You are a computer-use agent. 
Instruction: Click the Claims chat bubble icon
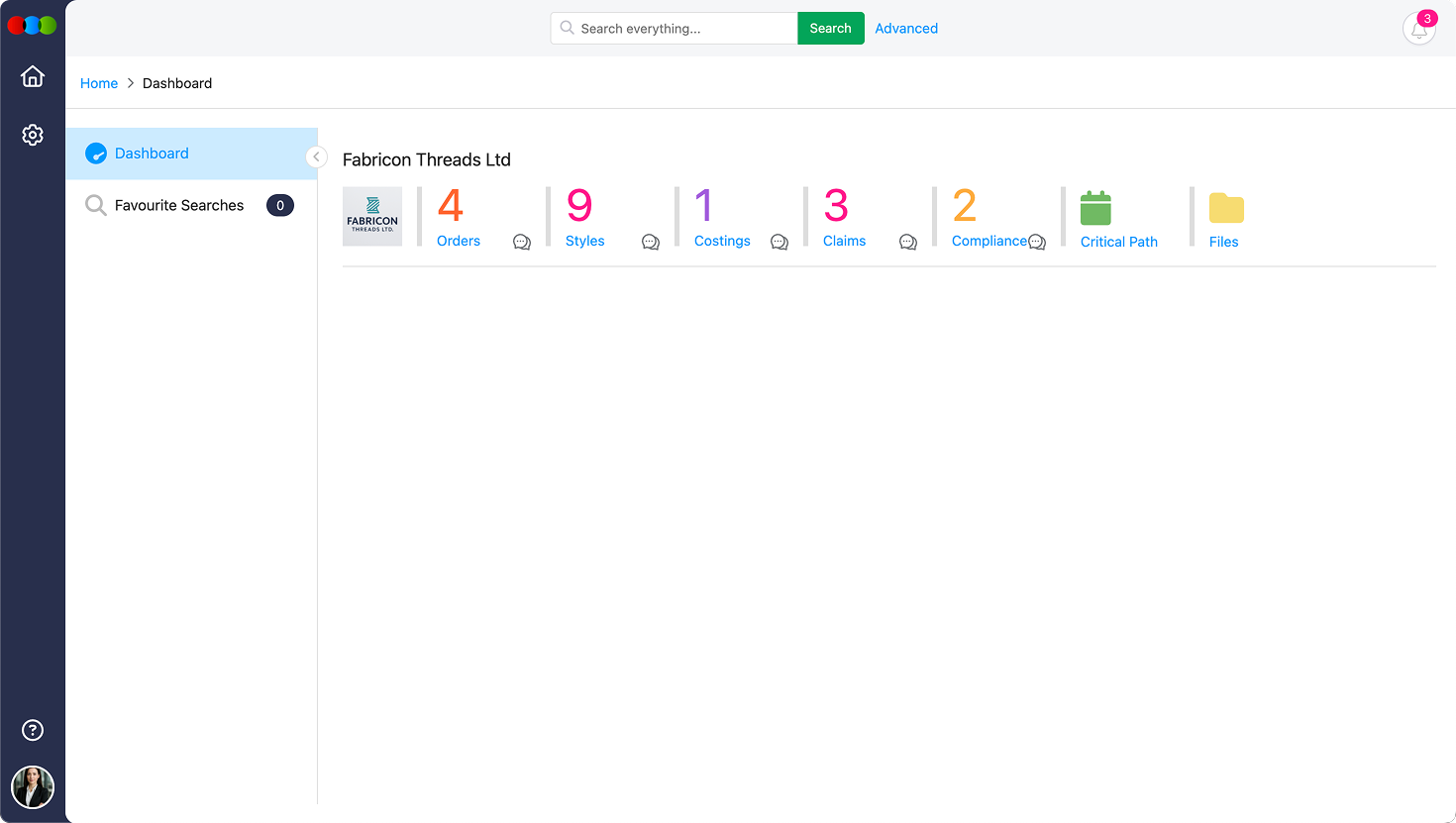[908, 242]
